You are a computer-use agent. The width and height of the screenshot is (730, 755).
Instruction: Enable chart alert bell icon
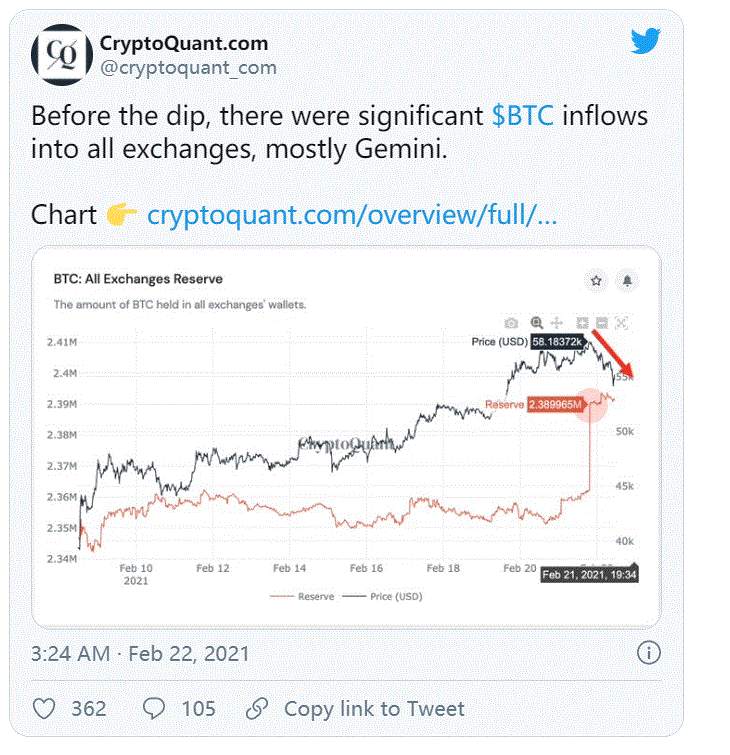coord(627,280)
